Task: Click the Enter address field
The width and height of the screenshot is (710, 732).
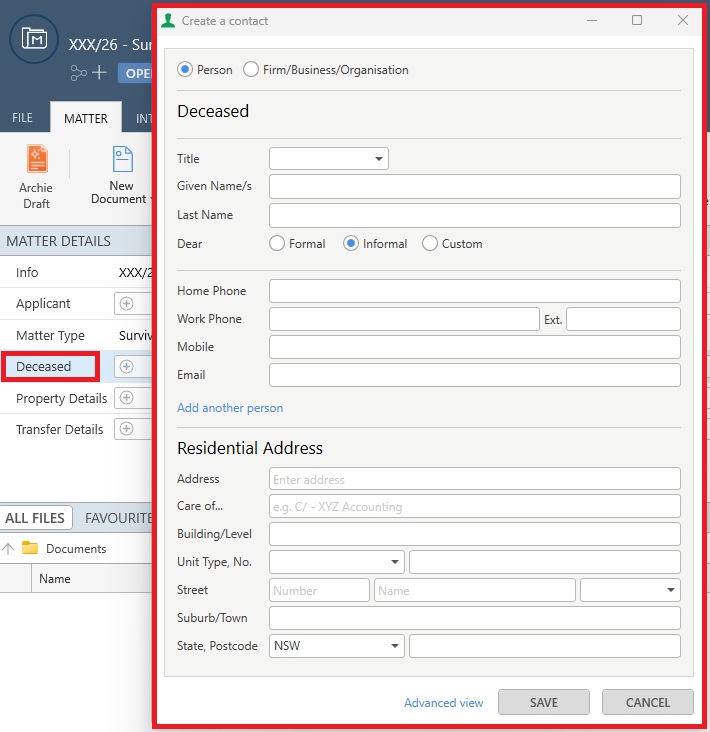Action: coord(475,479)
